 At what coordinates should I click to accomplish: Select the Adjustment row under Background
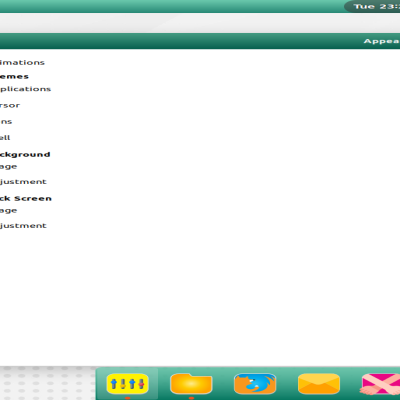pyautogui.click(x=23, y=182)
